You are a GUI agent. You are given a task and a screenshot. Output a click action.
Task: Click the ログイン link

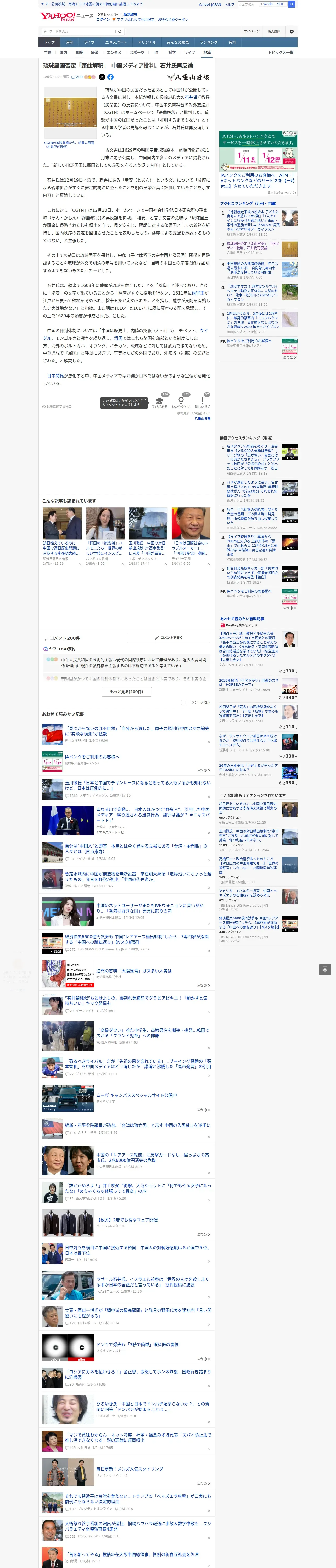pyautogui.click(x=103, y=20)
